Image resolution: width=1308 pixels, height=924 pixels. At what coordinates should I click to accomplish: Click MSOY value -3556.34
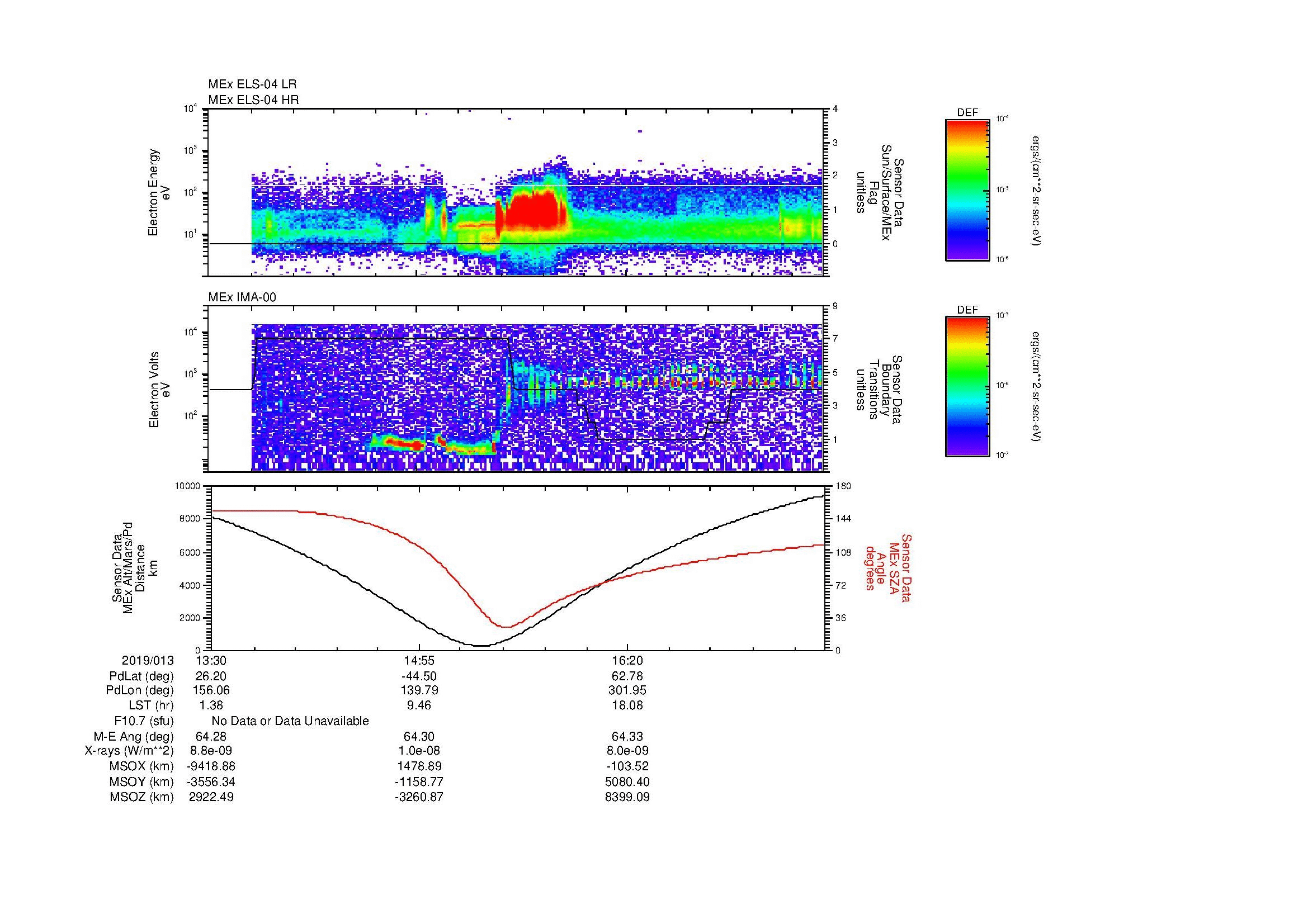pos(211,781)
